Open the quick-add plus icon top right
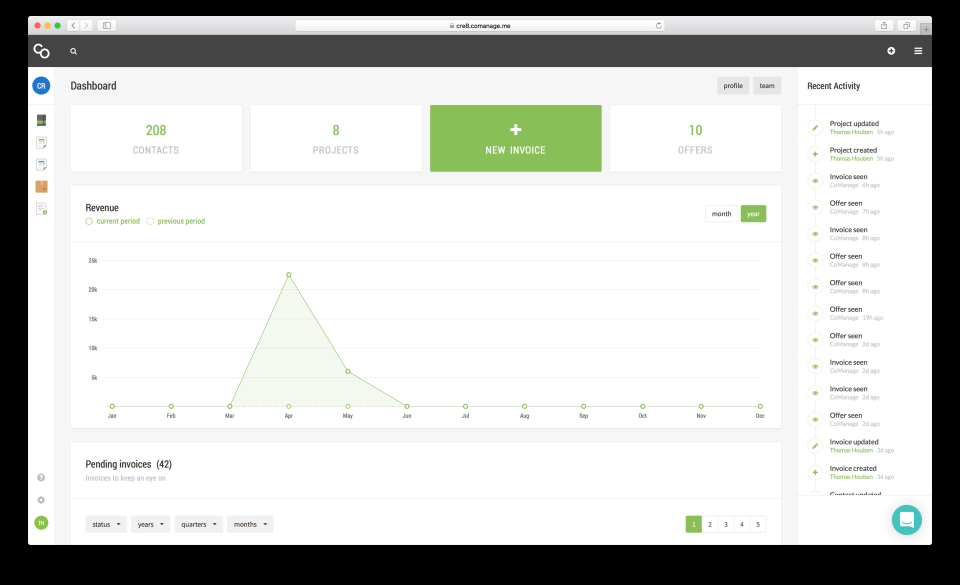 (x=891, y=50)
